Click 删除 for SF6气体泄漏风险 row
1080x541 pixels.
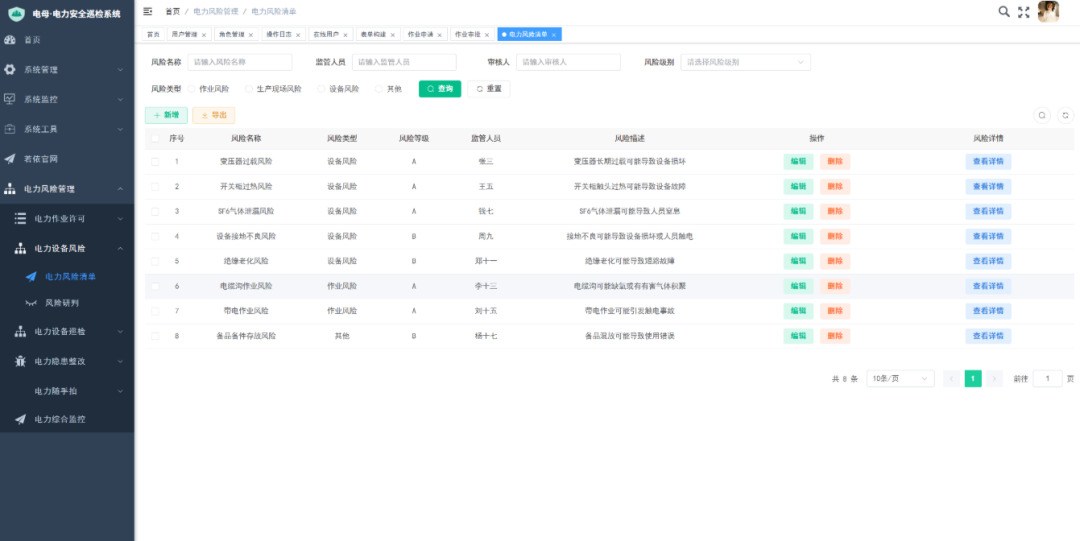point(835,212)
